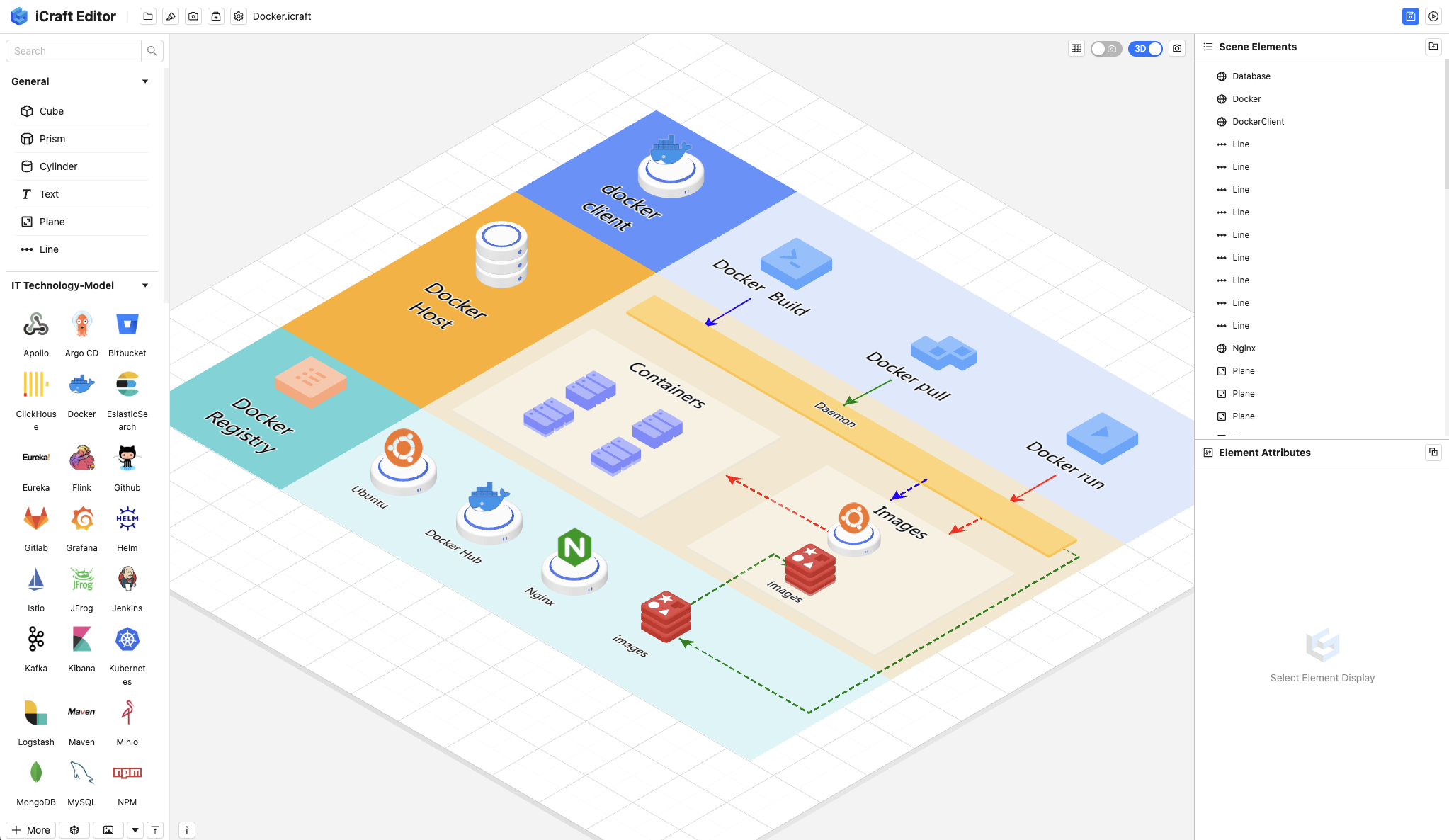Click the open folder icon in top toolbar

coord(148,16)
